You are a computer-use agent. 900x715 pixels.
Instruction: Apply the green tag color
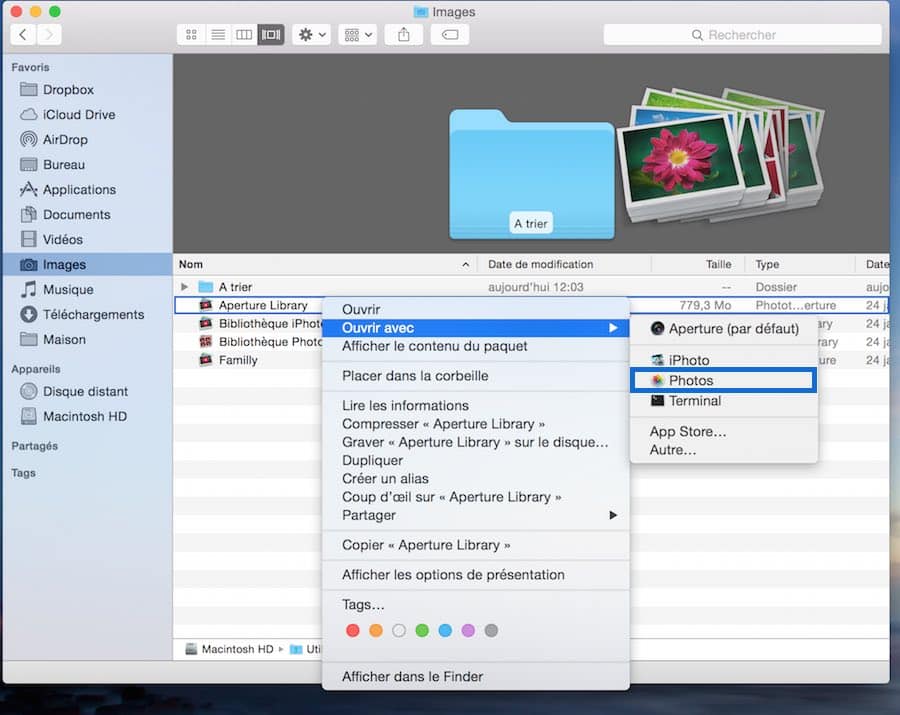[x=422, y=631]
